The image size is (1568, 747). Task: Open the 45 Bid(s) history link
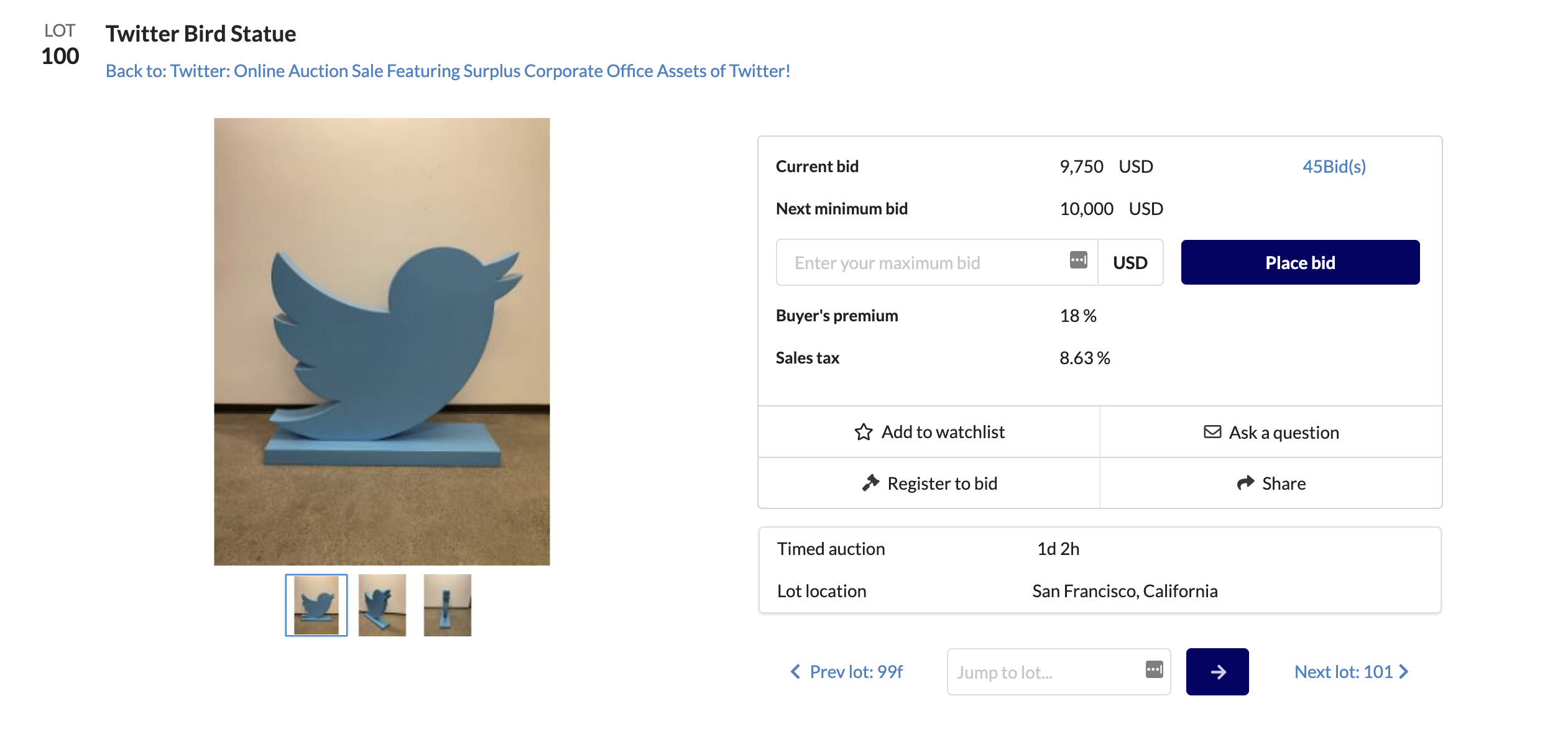coord(1334,167)
